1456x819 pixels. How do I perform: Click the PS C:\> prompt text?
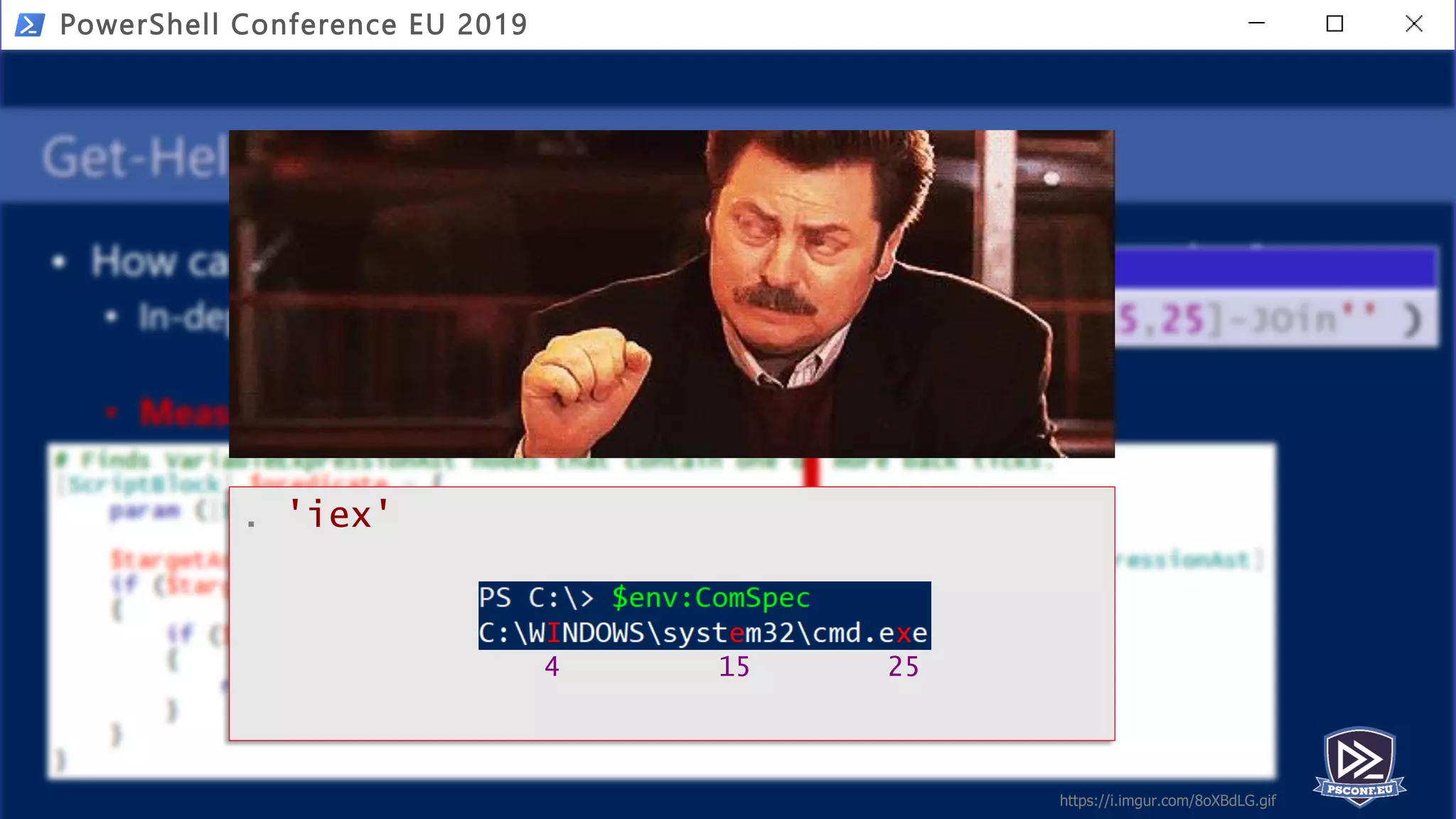tap(536, 598)
